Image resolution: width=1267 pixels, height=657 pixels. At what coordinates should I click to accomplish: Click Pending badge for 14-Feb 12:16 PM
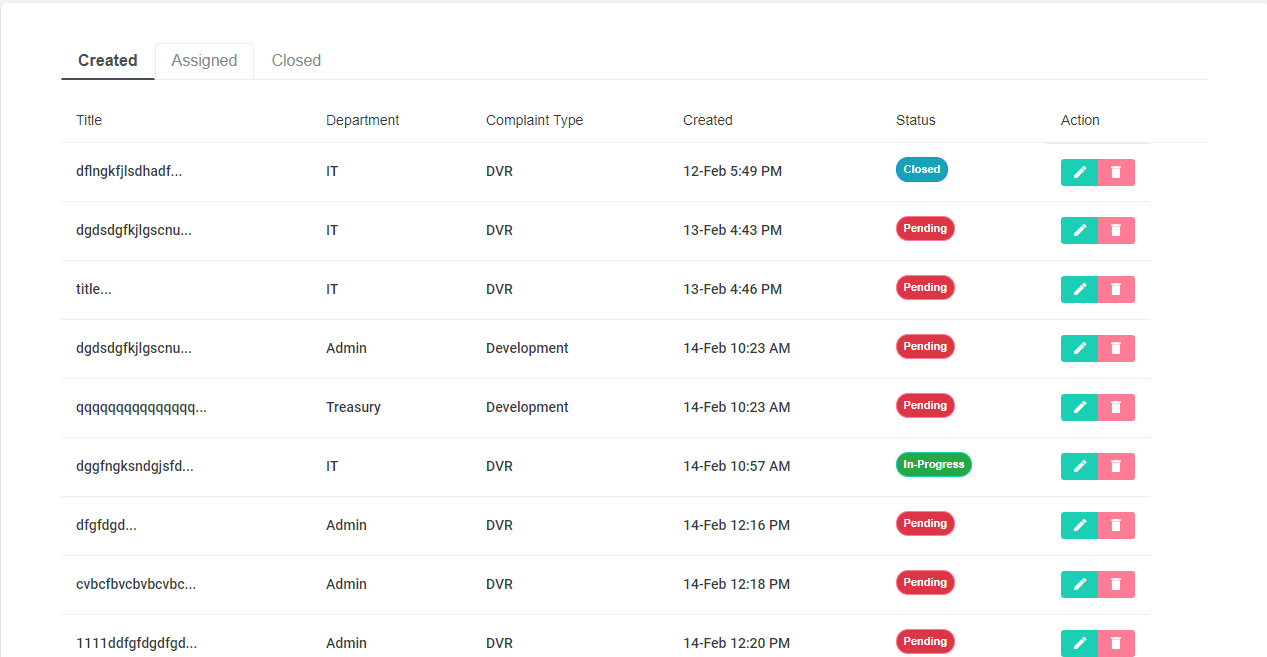(x=925, y=524)
